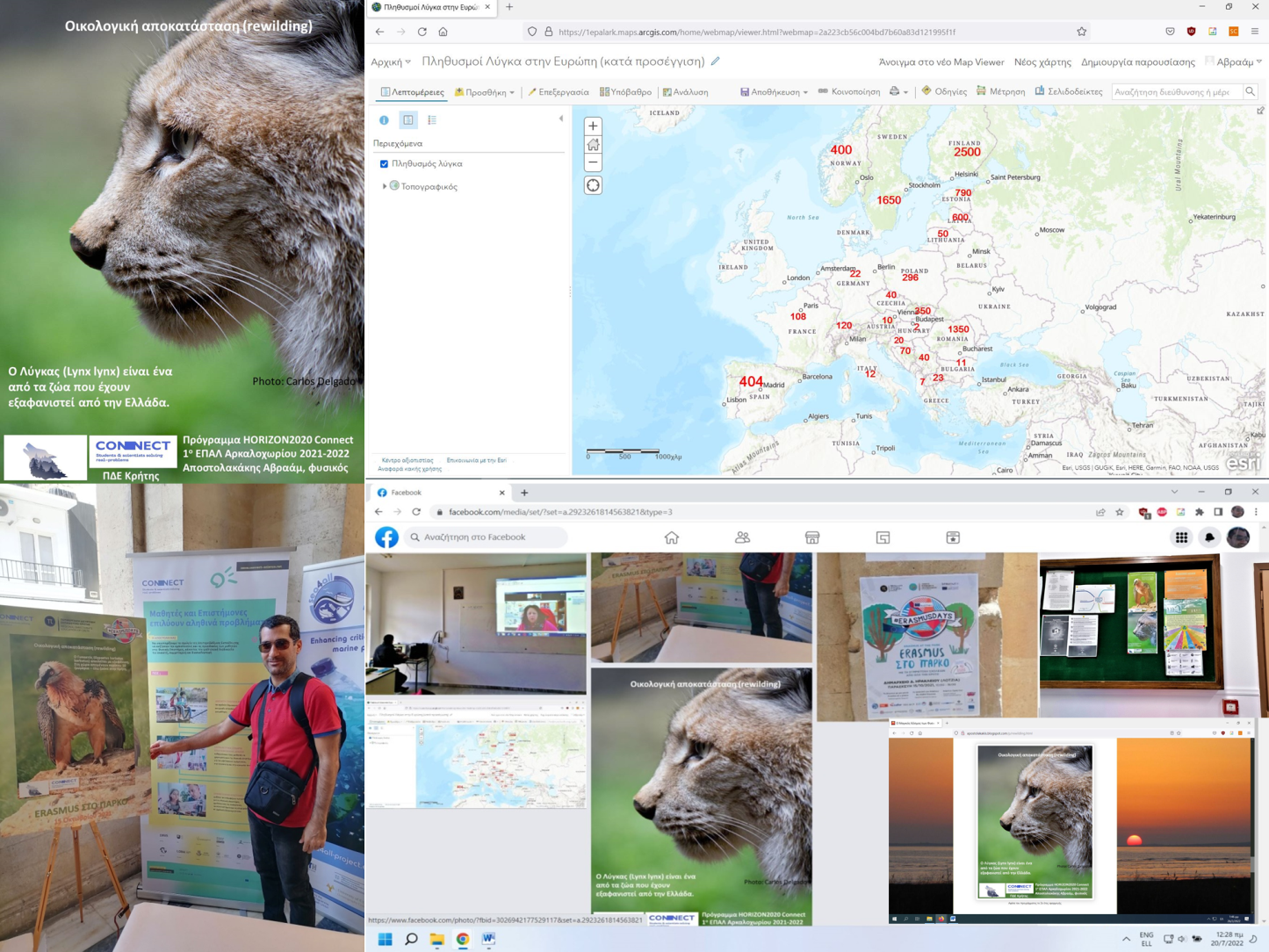The height and width of the screenshot is (952, 1269).
Task: Open File Explorer from the taskbar
Action: [436, 939]
